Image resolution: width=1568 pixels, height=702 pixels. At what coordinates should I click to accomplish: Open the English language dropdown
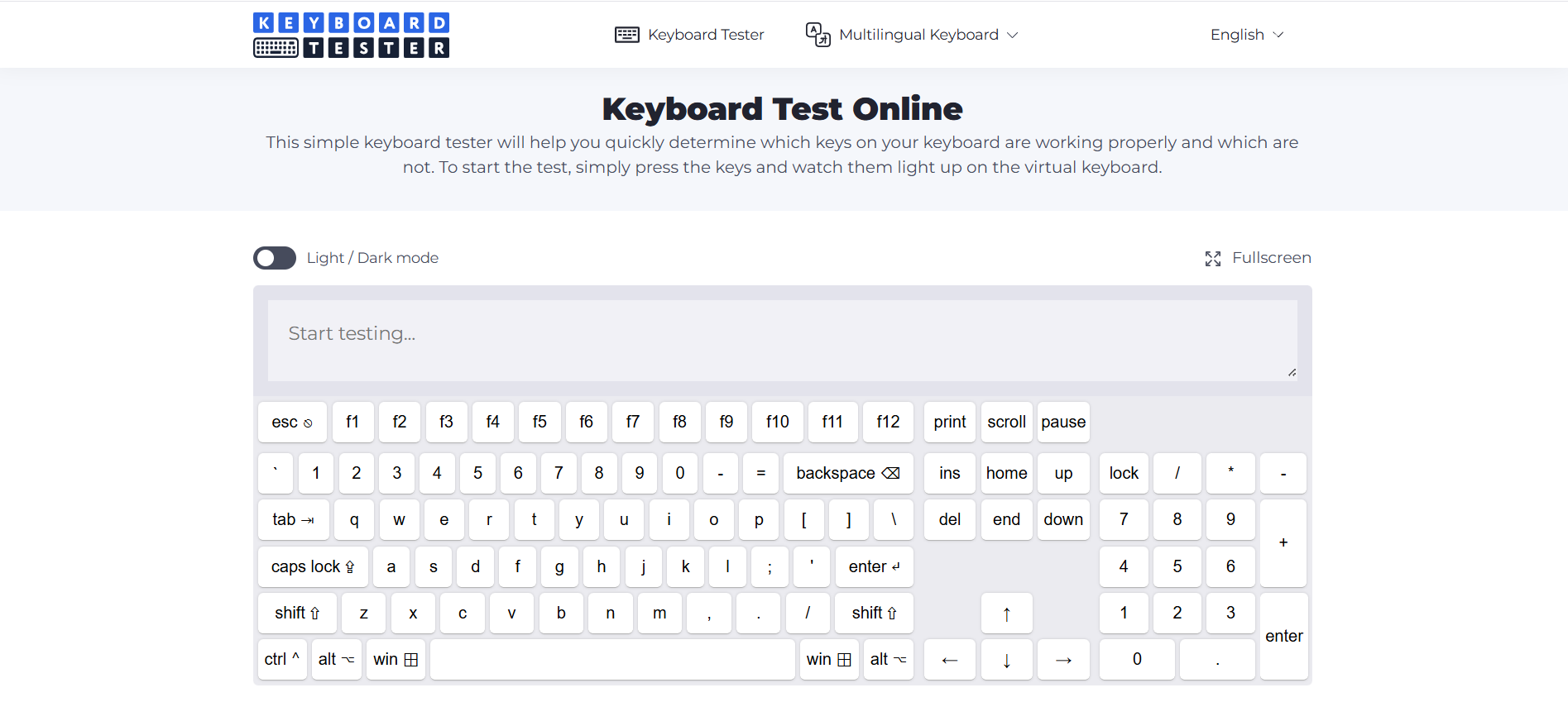1247,35
